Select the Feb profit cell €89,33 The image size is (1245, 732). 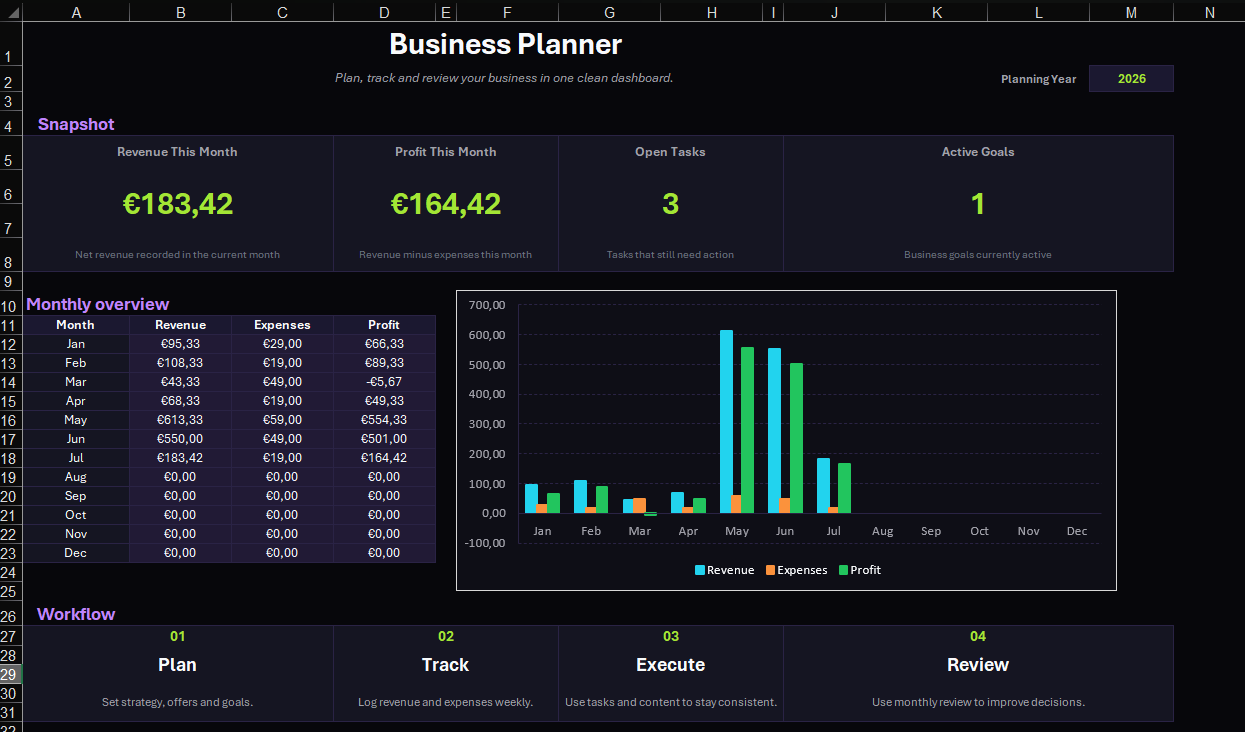click(x=384, y=363)
